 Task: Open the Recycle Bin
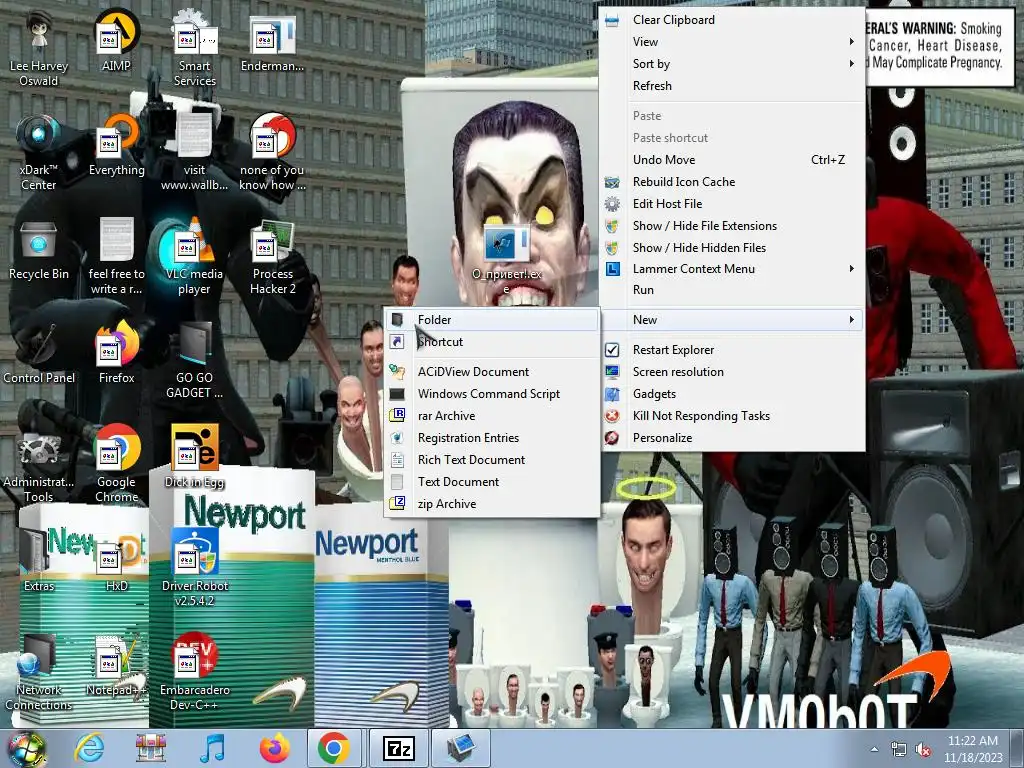(39, 249)
